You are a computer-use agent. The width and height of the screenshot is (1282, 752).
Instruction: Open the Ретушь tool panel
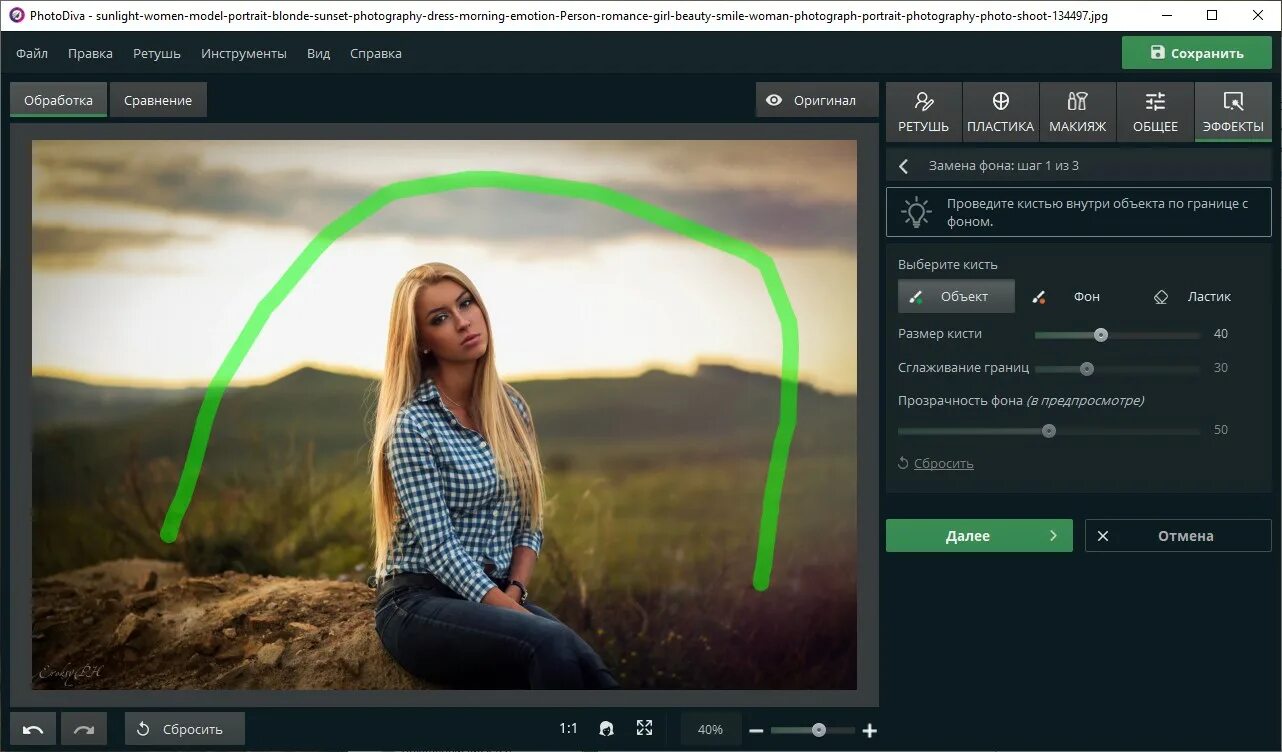coord(923,111)
